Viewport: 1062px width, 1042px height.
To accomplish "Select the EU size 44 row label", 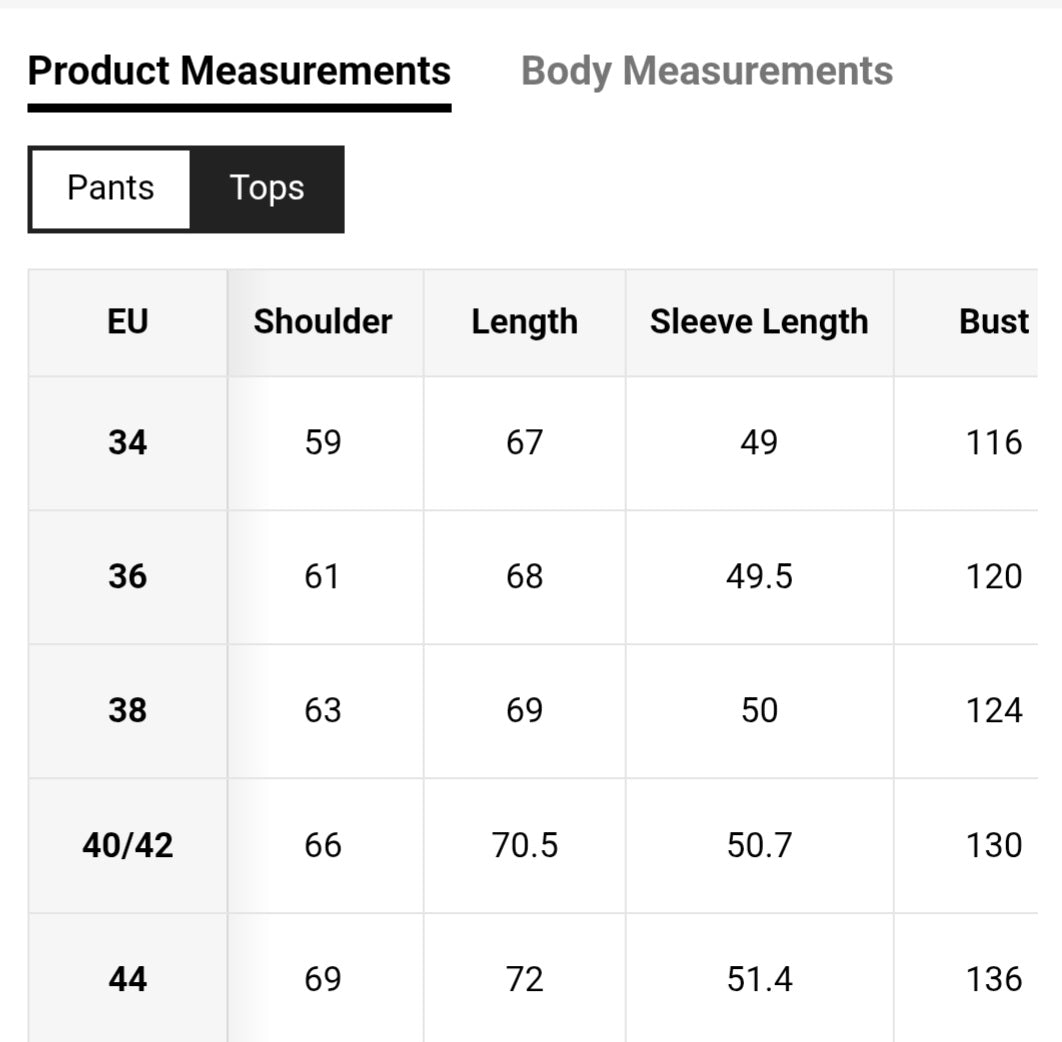I will point(127,979).
